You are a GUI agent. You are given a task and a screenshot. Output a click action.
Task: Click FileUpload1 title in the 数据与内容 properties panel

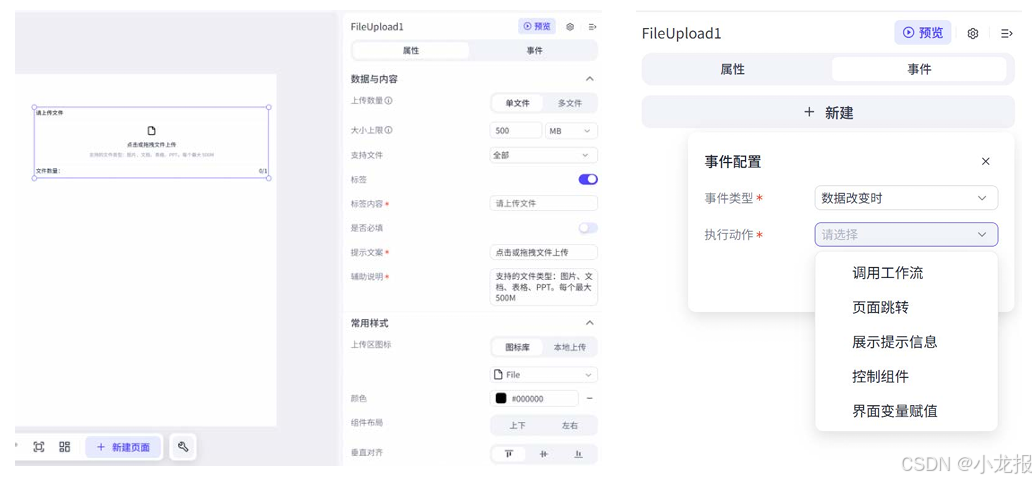point(377,27)
